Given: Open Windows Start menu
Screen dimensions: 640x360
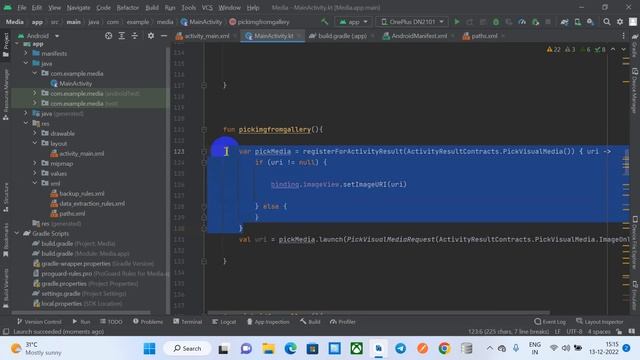Looking at the screenshot, I should tap(150, 349).
